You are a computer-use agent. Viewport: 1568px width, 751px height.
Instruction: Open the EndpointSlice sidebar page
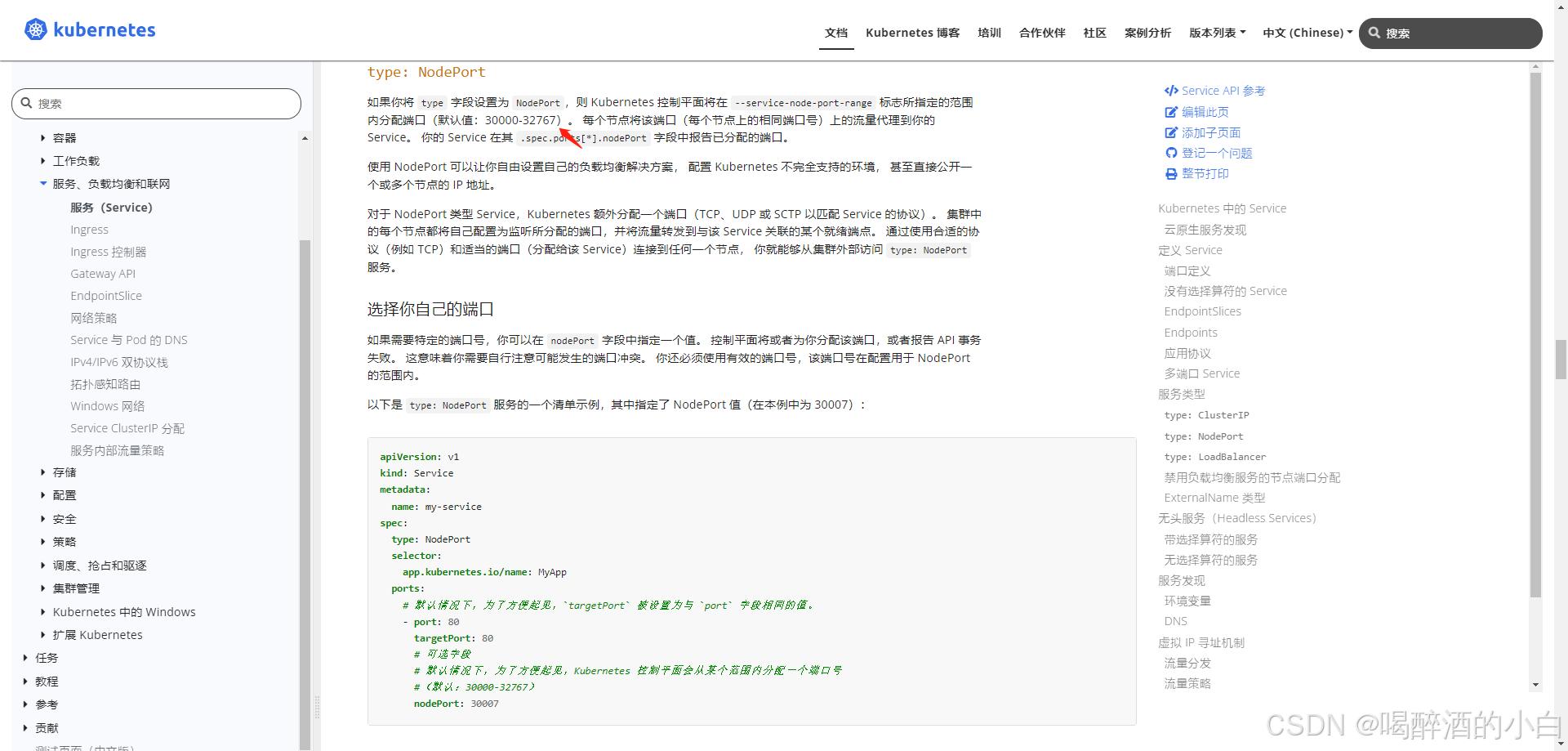point(106,296)
